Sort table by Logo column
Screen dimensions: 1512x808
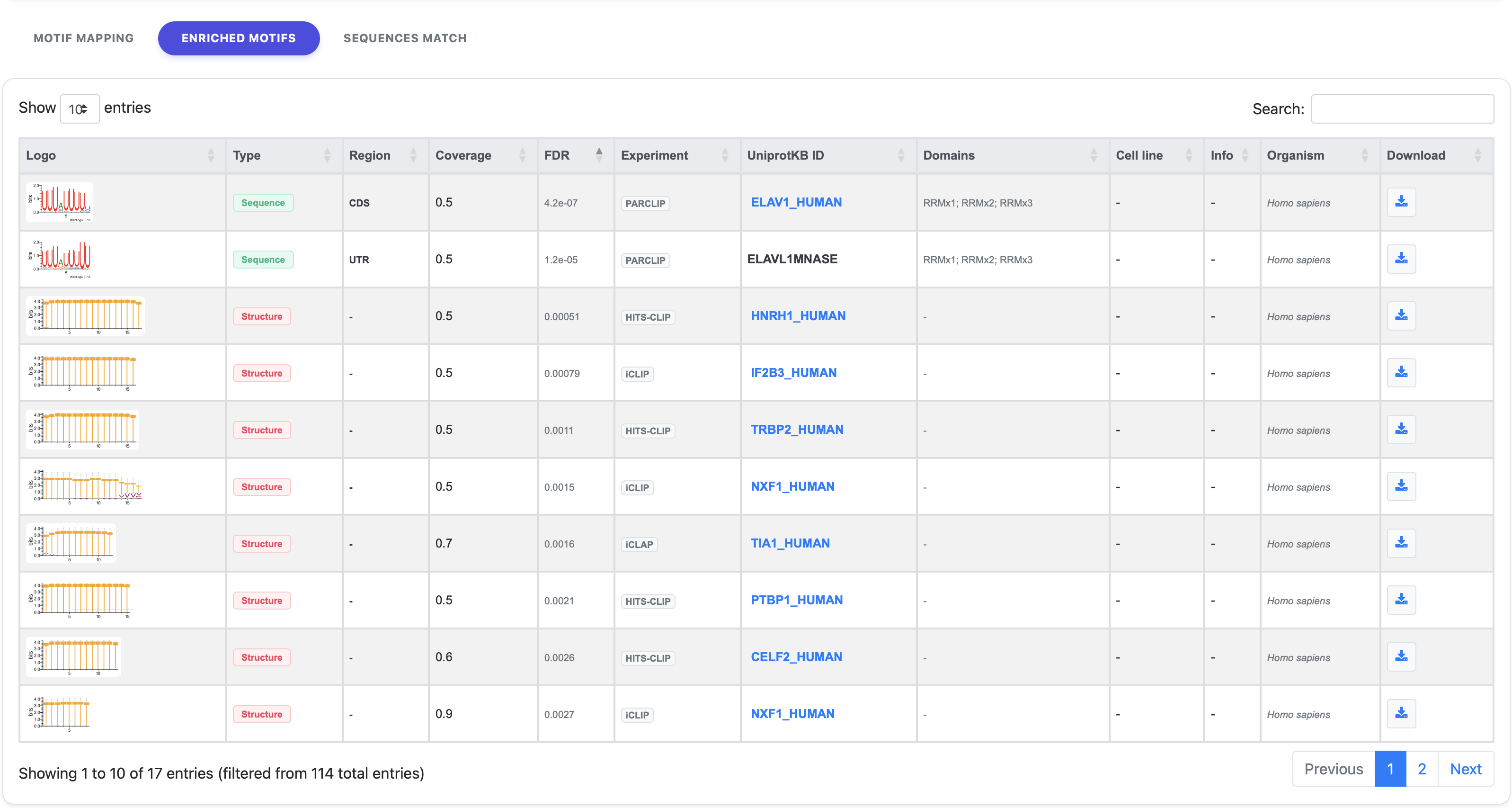(122, 156)
